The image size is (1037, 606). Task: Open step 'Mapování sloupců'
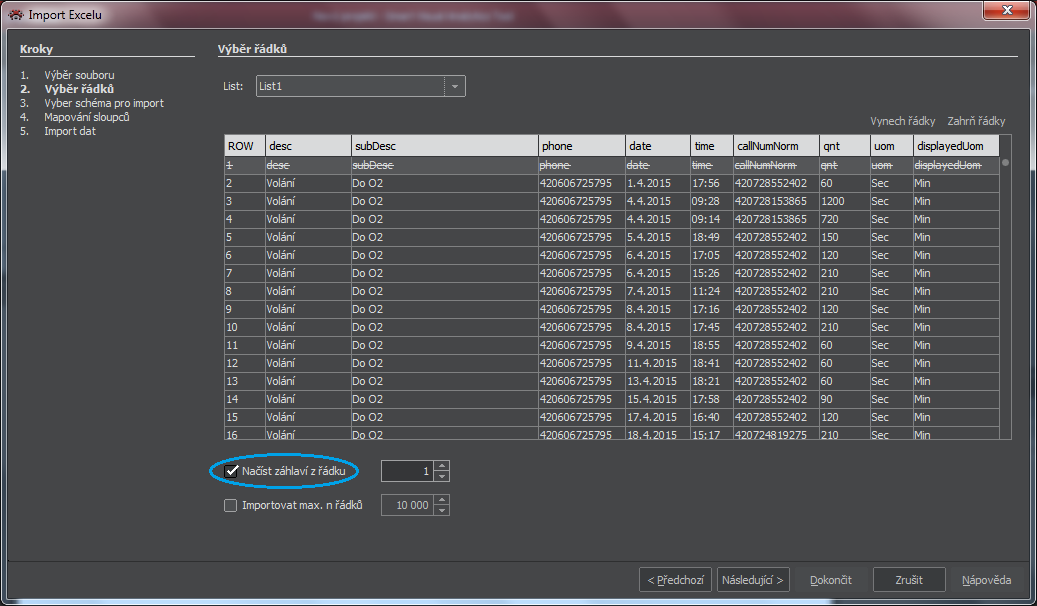(x=89, y=116)
